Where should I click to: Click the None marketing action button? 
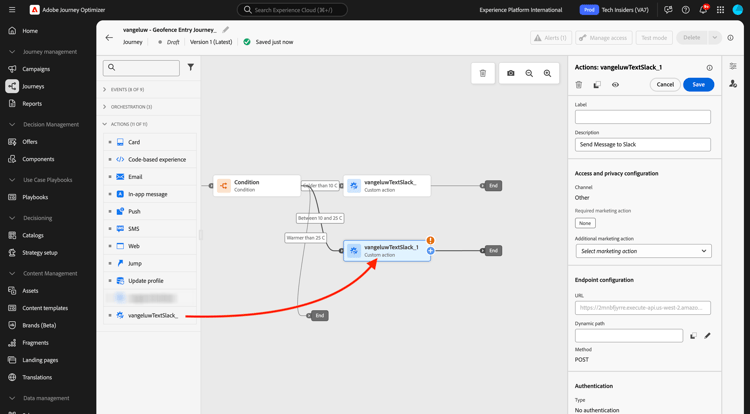pos(585,223)
